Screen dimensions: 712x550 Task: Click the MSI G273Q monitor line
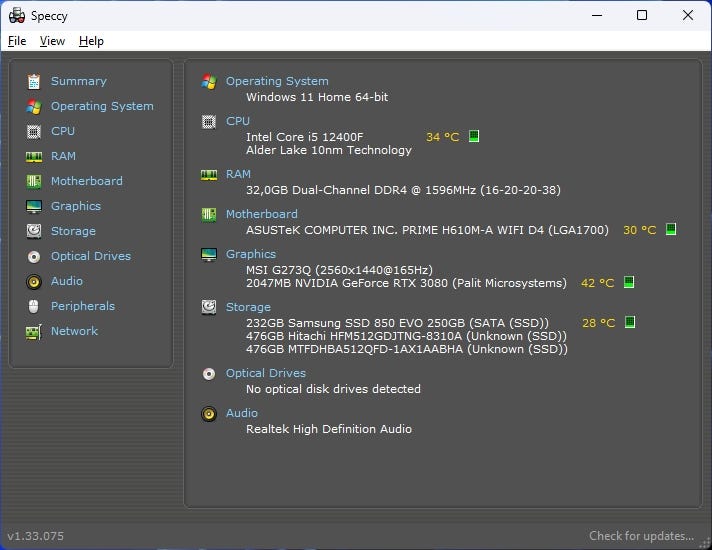[x=339, y=270]
